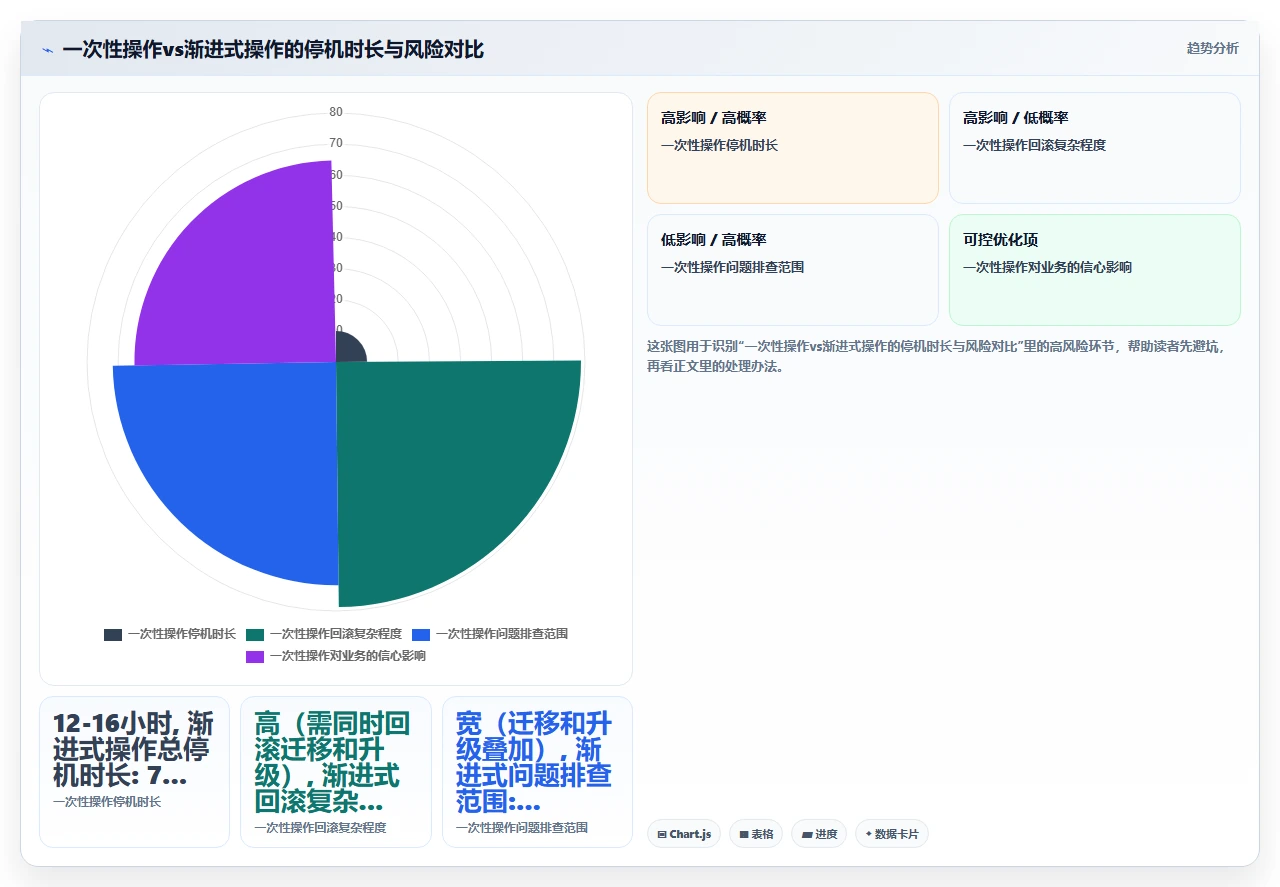
Task: Click 一次性操作回滚复杂程度 caption under teal data card
Action: [320, 828]
